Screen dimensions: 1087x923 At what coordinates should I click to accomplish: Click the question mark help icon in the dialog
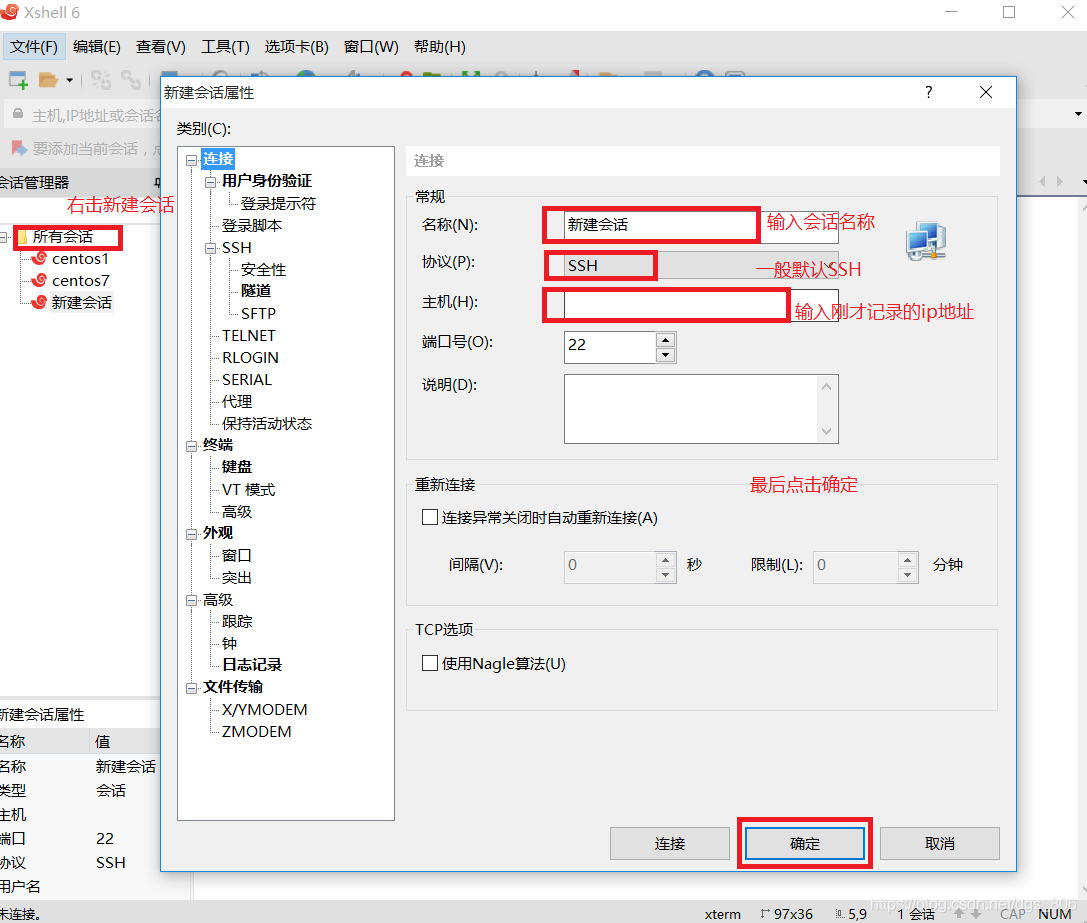pyautogui.click(x=929, y=92)
